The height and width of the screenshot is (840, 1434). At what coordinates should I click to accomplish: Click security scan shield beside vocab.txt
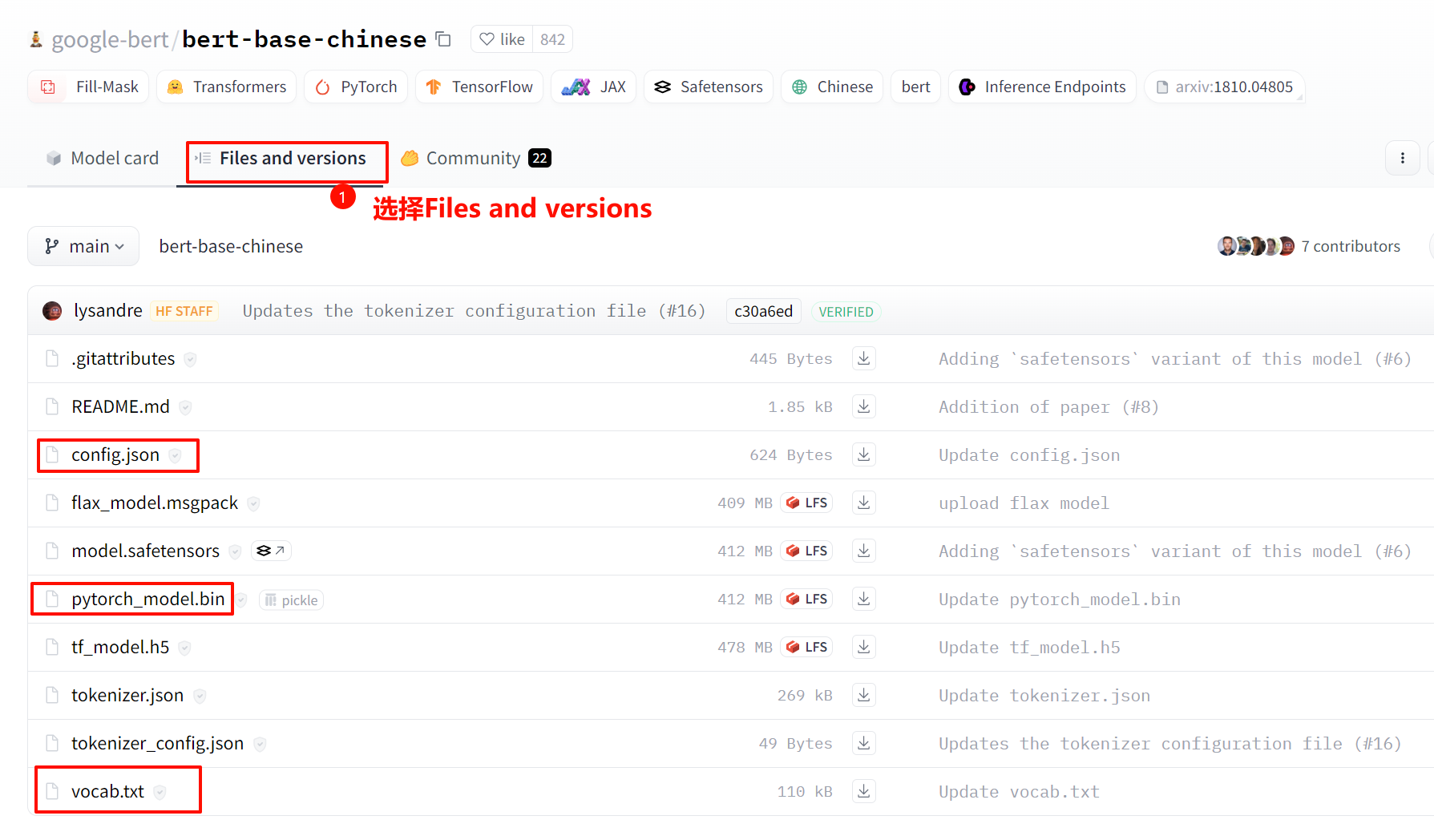[160, 792]
